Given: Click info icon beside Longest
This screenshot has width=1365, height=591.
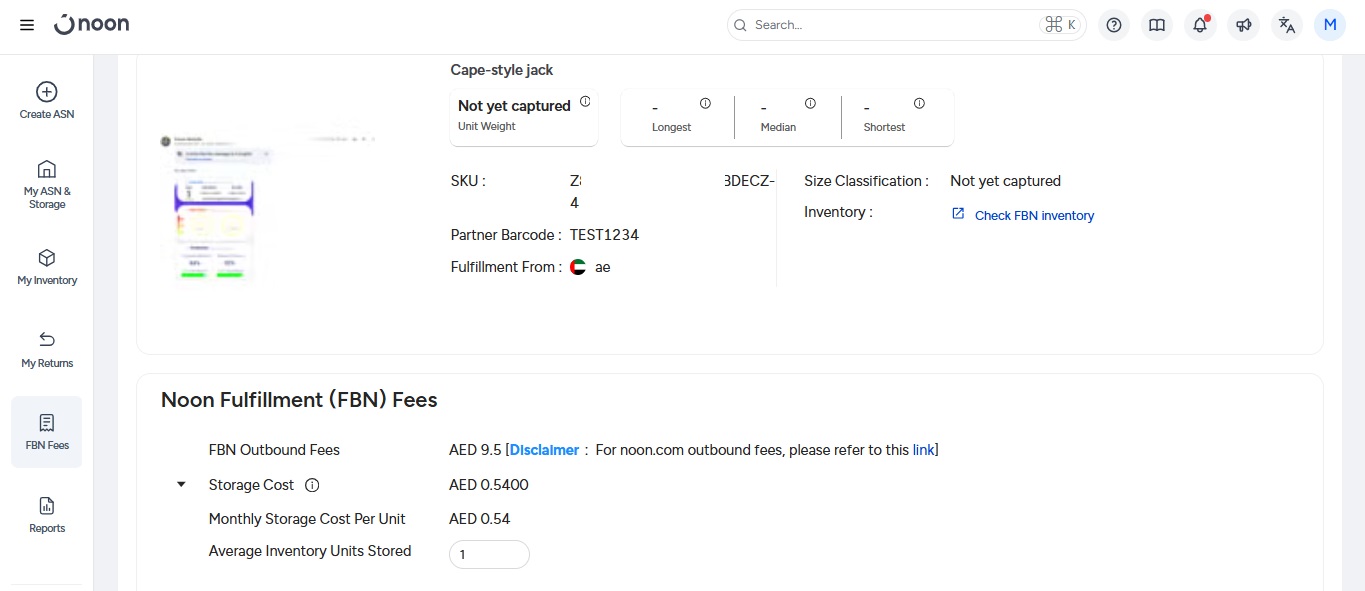Looking at the screenshot, I should pyautogui.click(x=705, y=103).
